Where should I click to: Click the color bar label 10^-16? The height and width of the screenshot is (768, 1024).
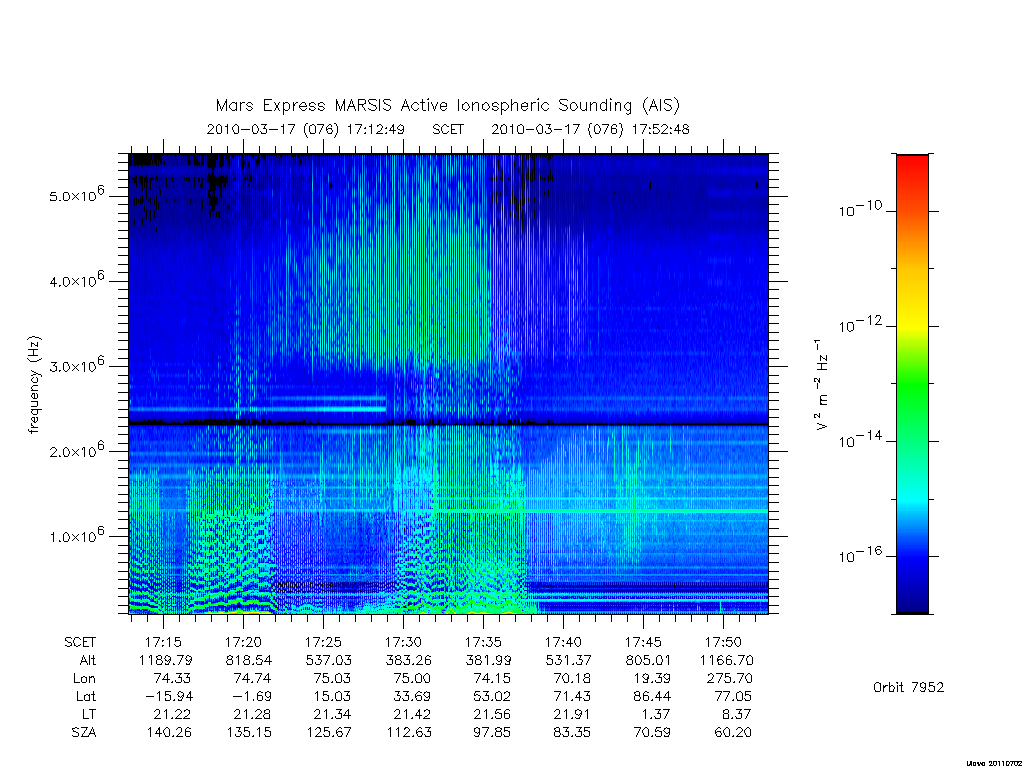click(x=859, y=555)
